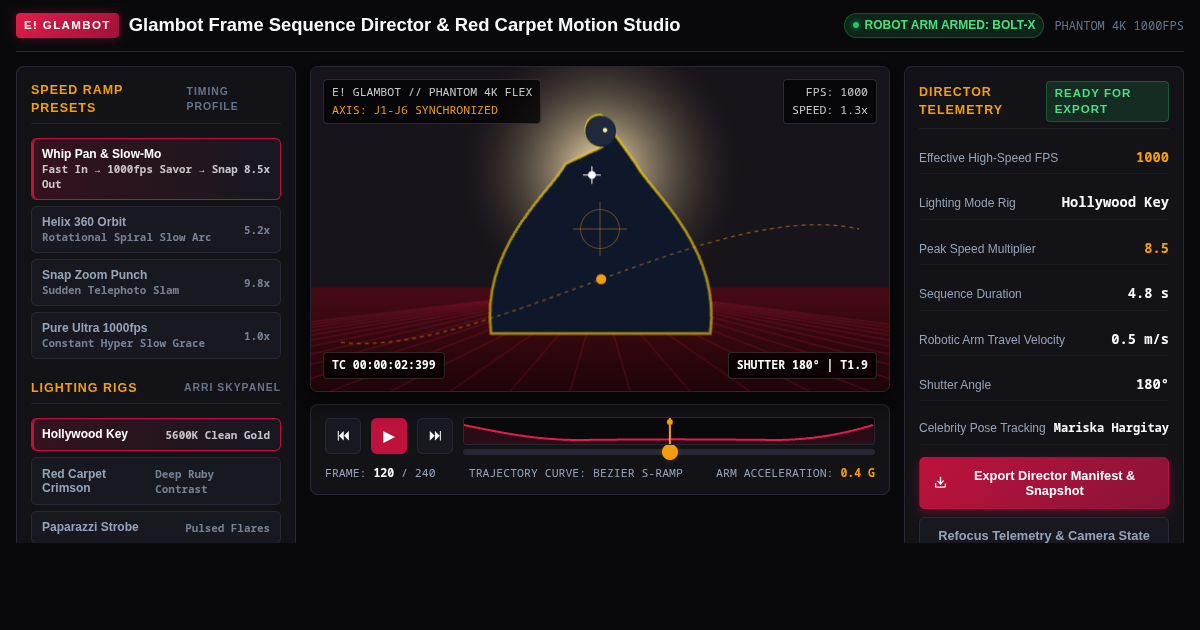Click the FPS: 1000 viewport readout
The width and height of the screenshot is (1200, 630).
pyautogui.click(x=837, y=92)
